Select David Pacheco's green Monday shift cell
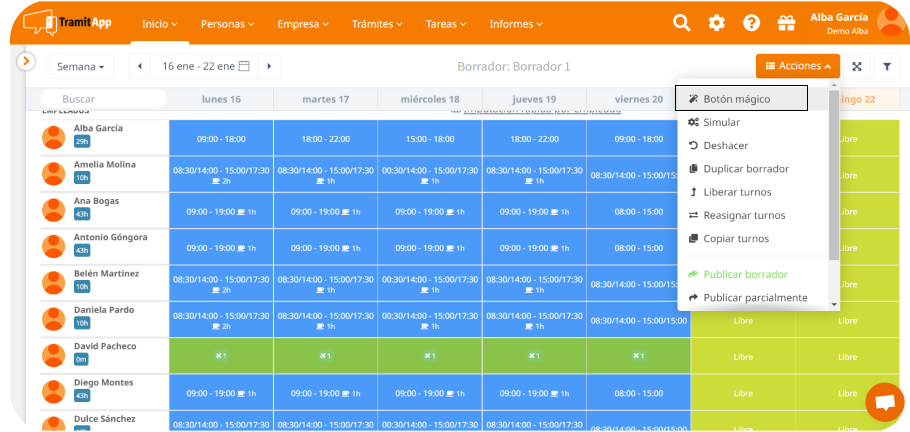The width and height of the screenshot is (910, 432). tap(221, 356)
